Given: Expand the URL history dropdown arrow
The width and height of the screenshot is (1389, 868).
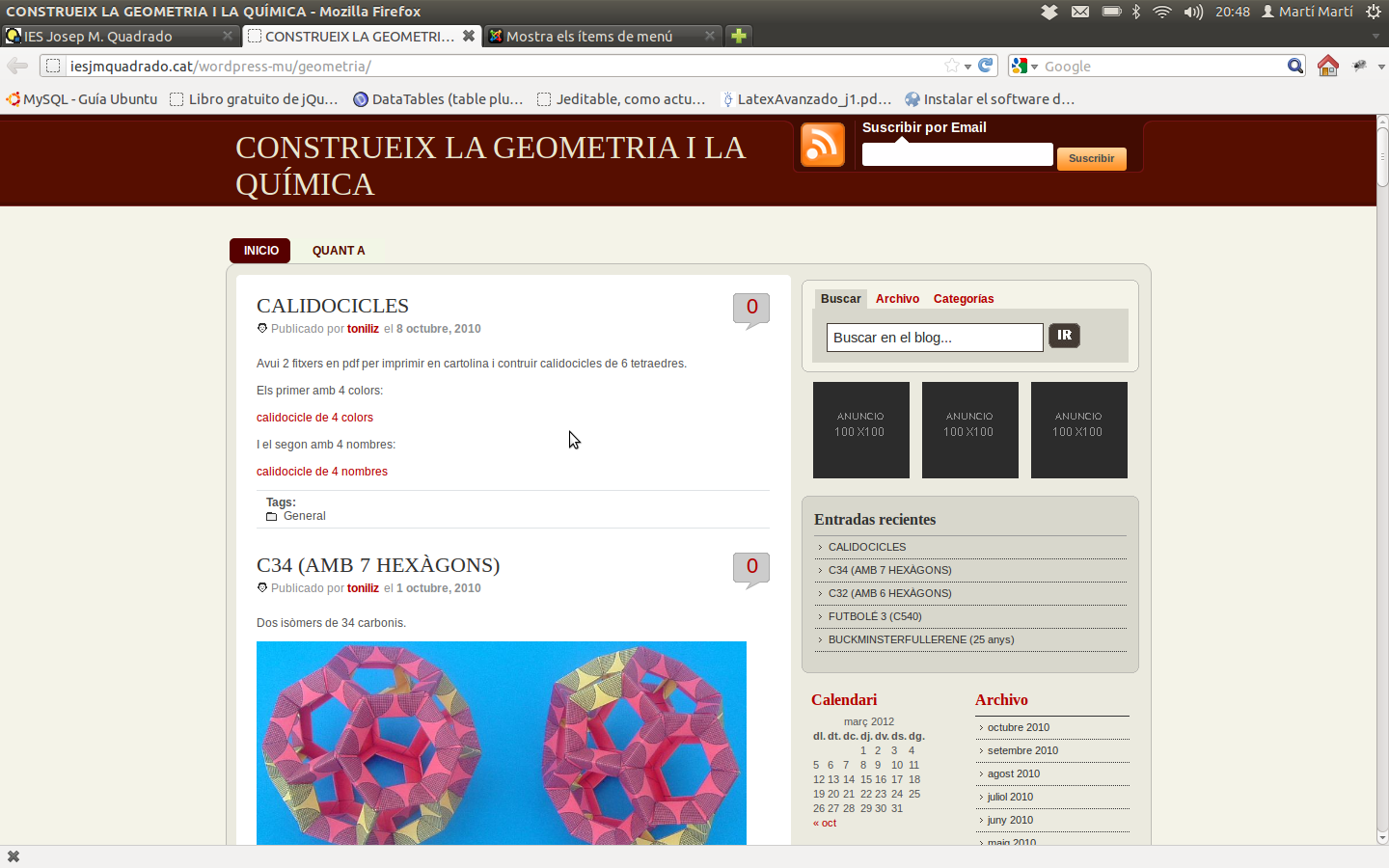Looking at the screenshot, I should point(967,67).
